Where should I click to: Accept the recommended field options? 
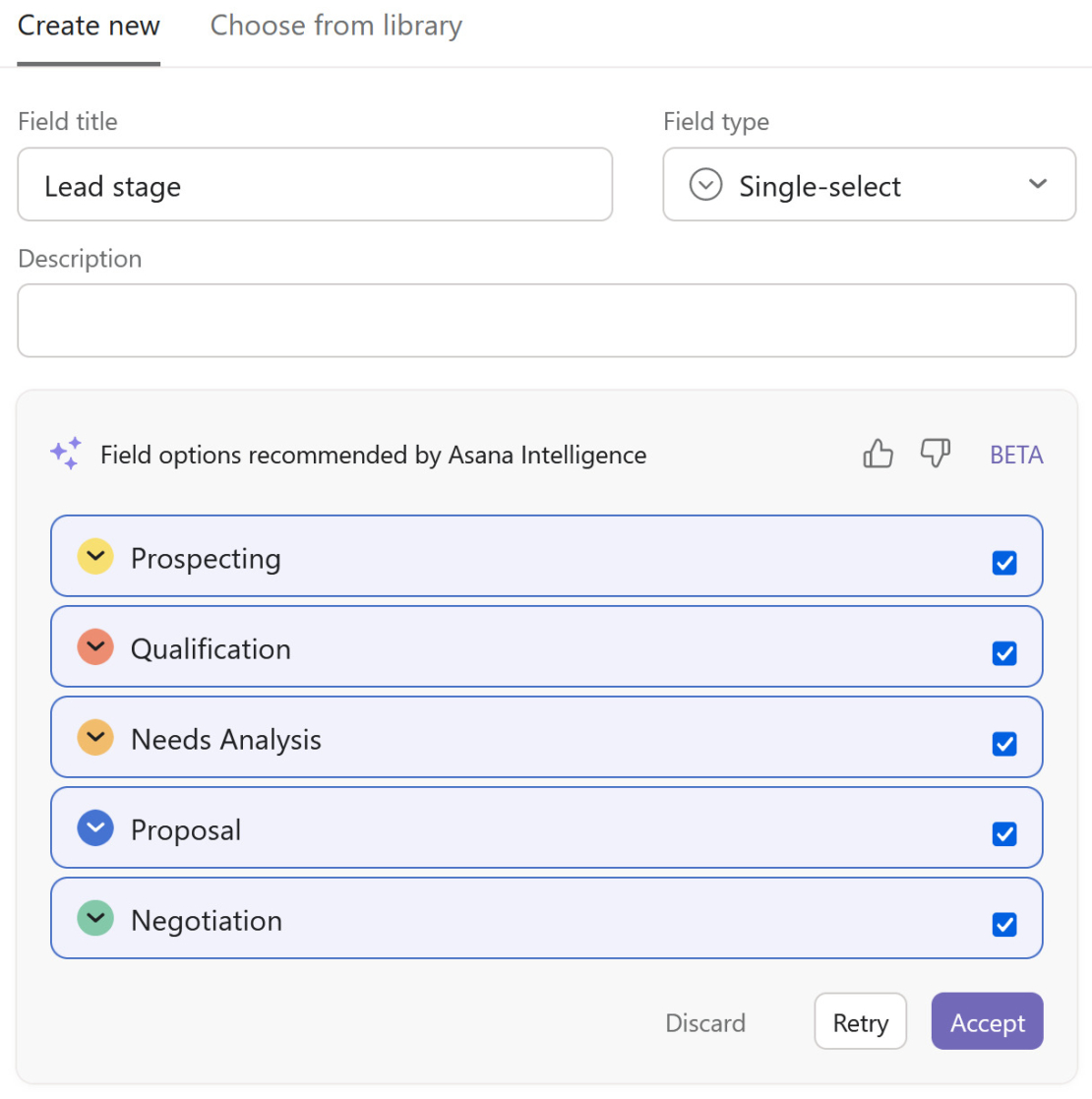(987, 1021)
